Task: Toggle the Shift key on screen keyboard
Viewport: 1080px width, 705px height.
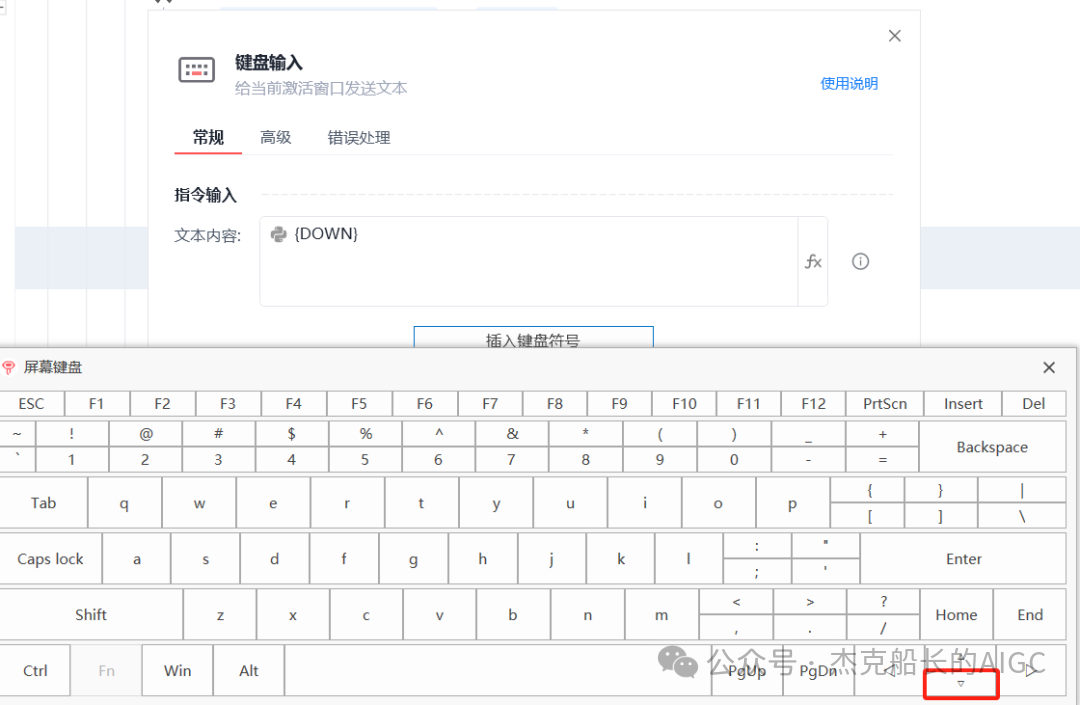Action: 91,614
